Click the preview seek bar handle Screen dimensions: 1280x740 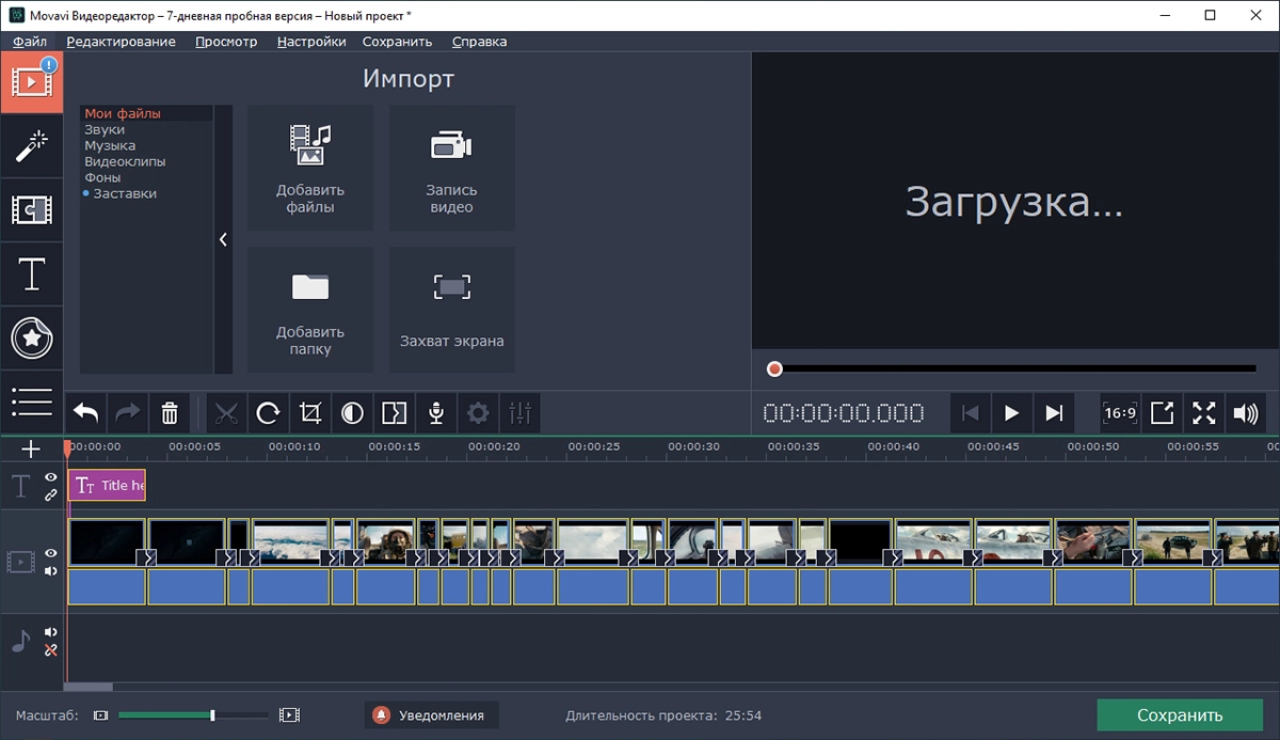pyautogui.click(x=774, y=369)
